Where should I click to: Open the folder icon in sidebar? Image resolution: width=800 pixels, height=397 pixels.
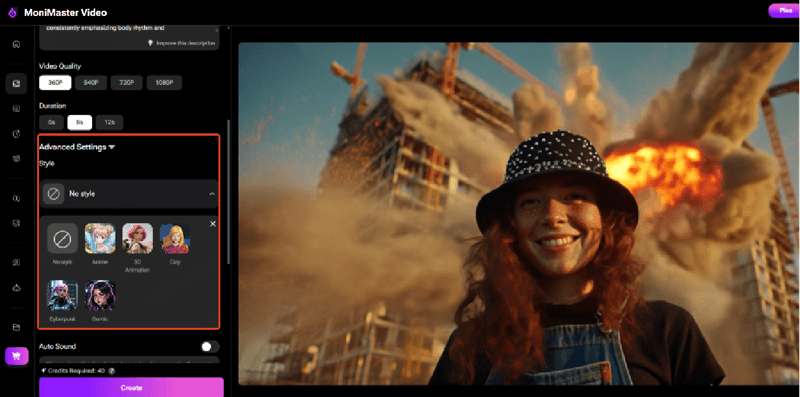(16, 327)
